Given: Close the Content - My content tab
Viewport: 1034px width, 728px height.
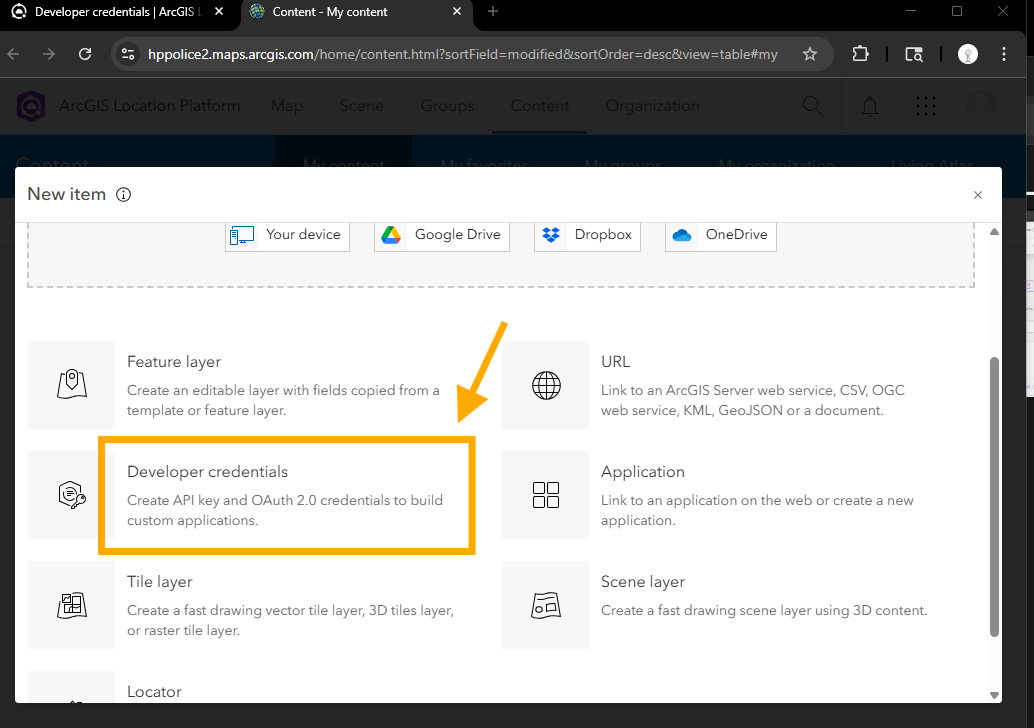Looking at the screenshot, I should point(456,12).
